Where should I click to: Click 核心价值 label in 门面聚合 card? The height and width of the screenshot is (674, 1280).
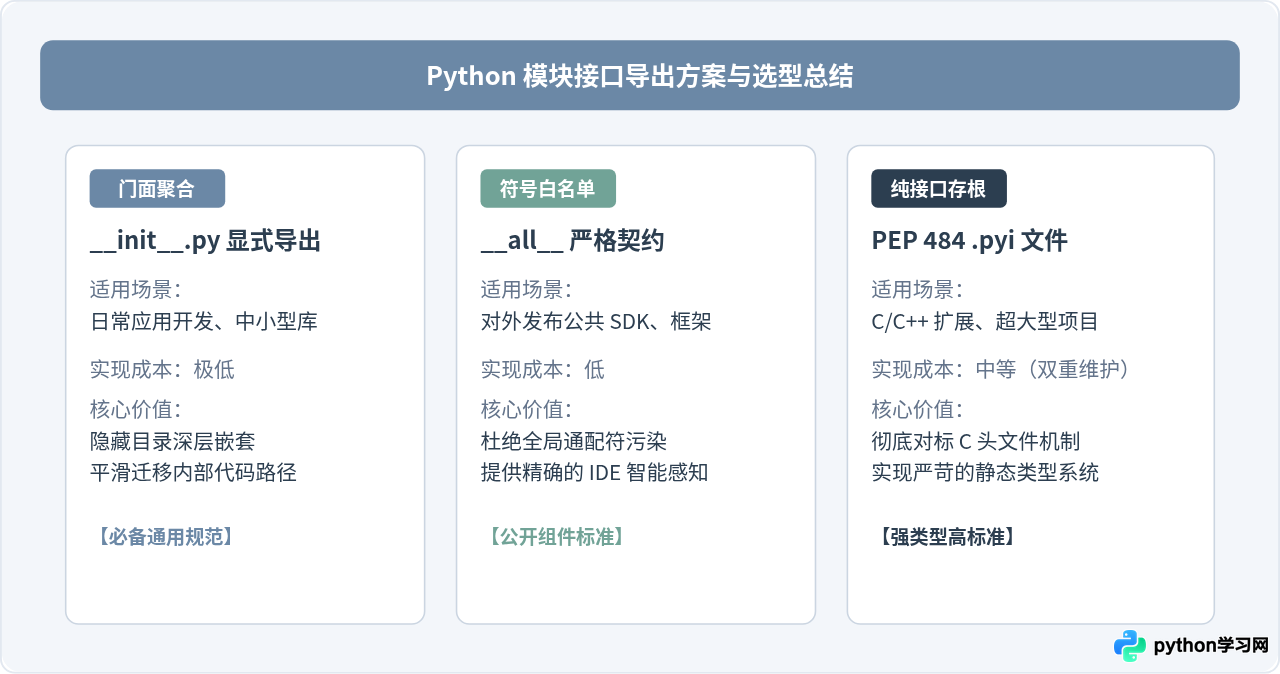pyautogui.click(x=136, y=410)
